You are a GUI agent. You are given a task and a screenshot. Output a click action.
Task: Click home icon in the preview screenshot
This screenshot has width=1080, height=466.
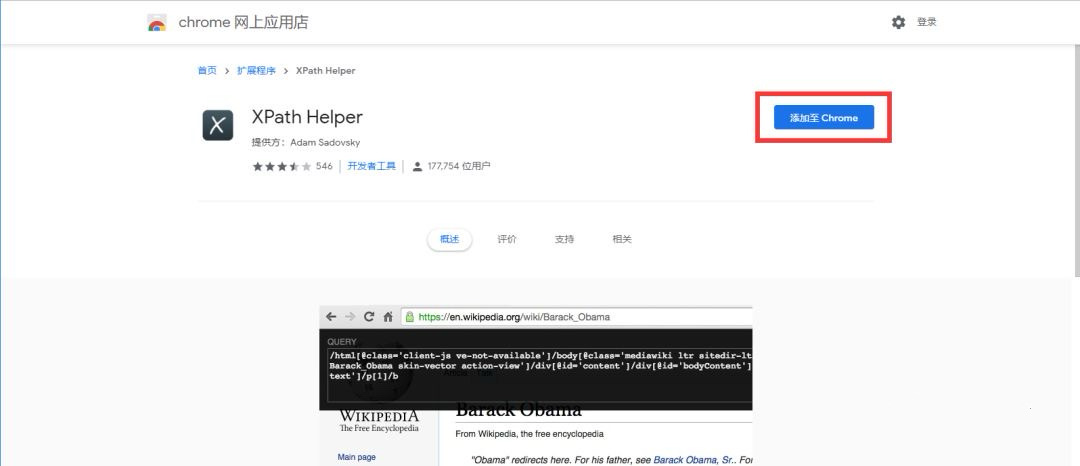pyautogui.click(x=388, y=317)
